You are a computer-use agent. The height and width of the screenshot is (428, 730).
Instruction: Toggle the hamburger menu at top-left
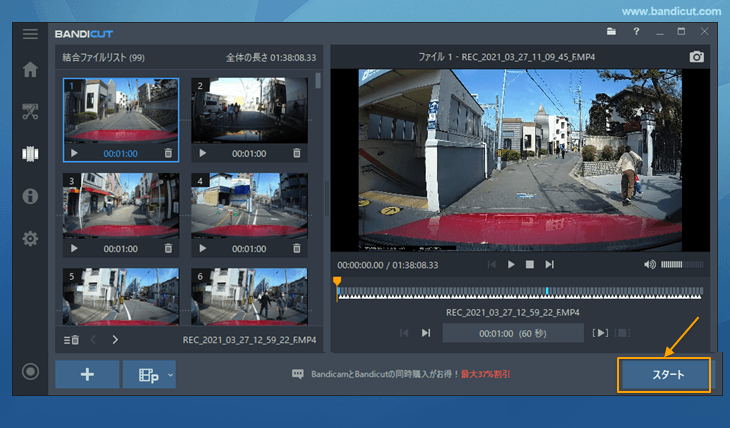point(30,34)
